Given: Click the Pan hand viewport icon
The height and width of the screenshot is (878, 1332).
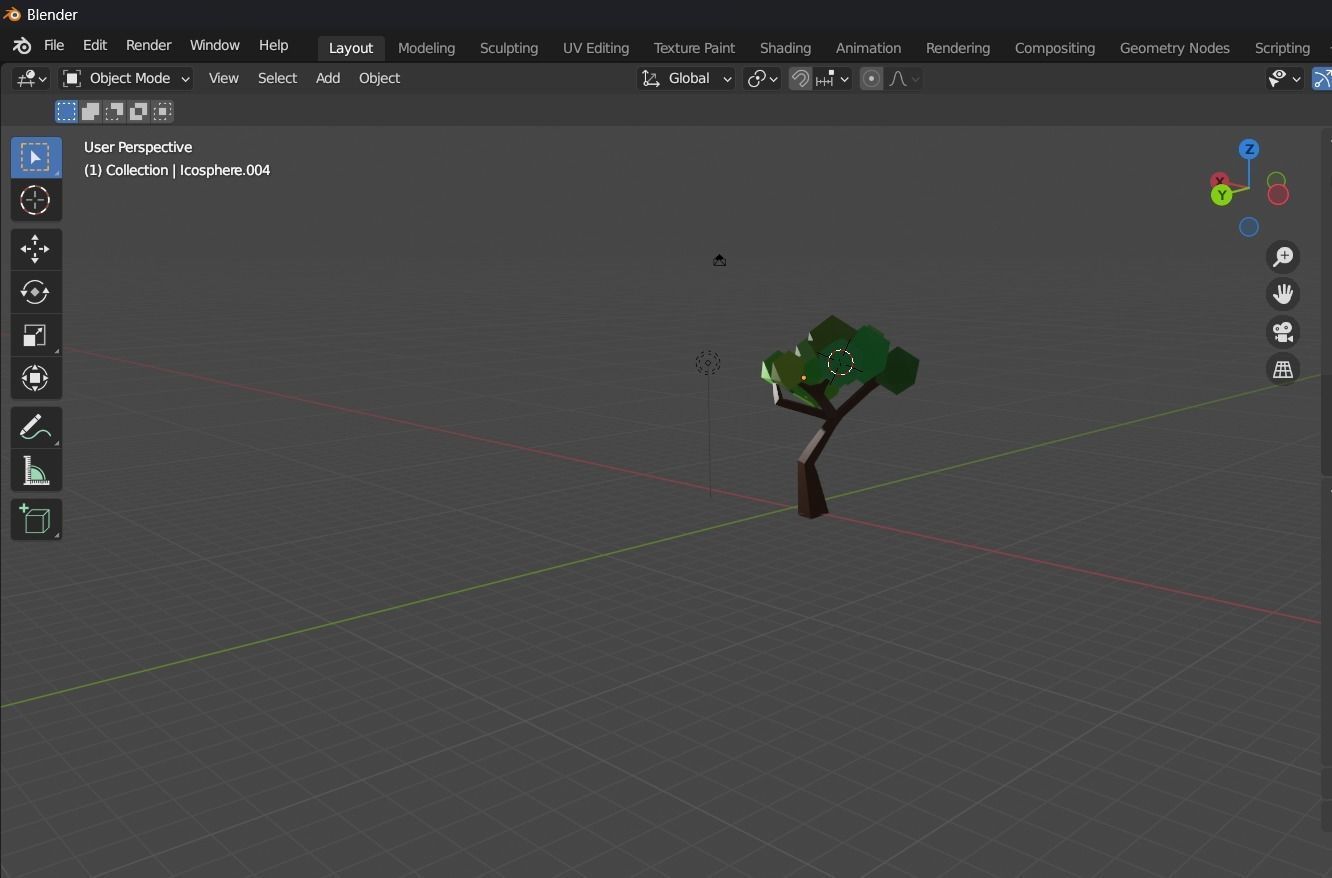Looking at the screenshot, I should [x=1283, y=294].
